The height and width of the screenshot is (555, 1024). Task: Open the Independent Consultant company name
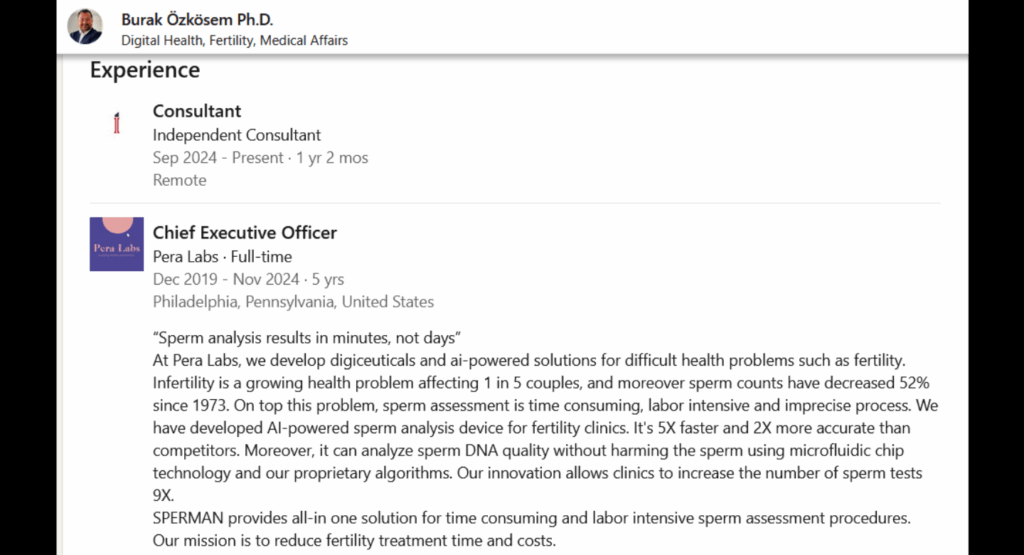point(237,135)
